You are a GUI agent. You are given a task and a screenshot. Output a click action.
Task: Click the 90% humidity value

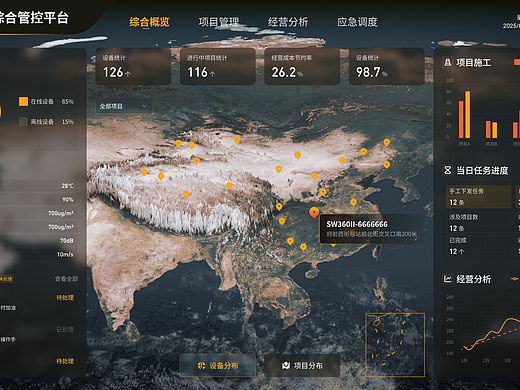click(68, 199)
